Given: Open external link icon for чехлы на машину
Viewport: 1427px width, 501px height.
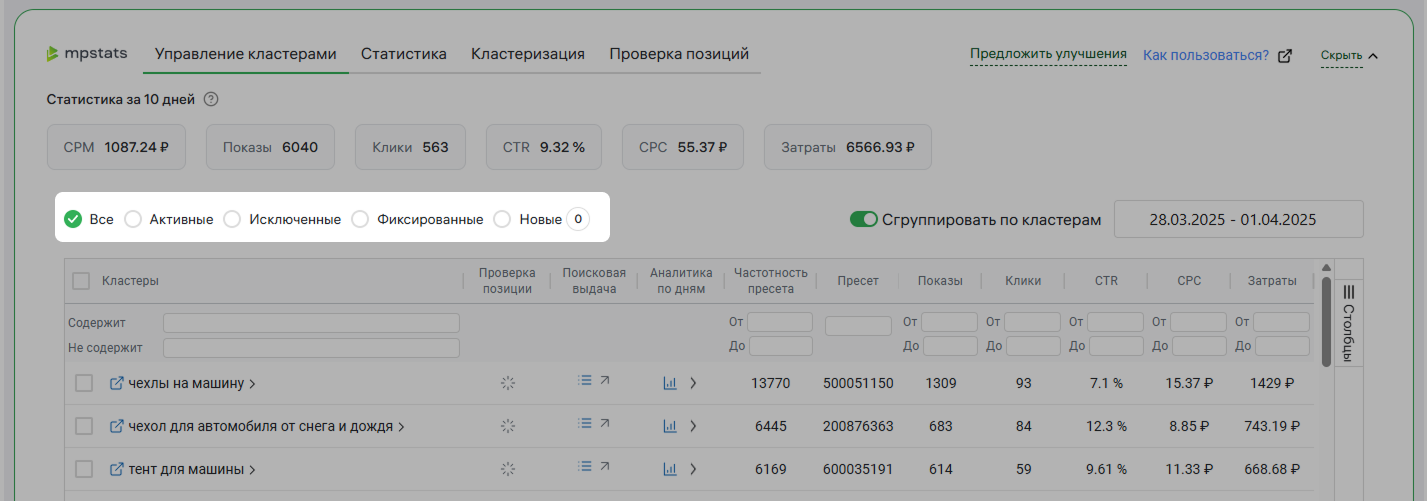Looking at the screenshot, I should pyautogui.click(x=116, y=383).
